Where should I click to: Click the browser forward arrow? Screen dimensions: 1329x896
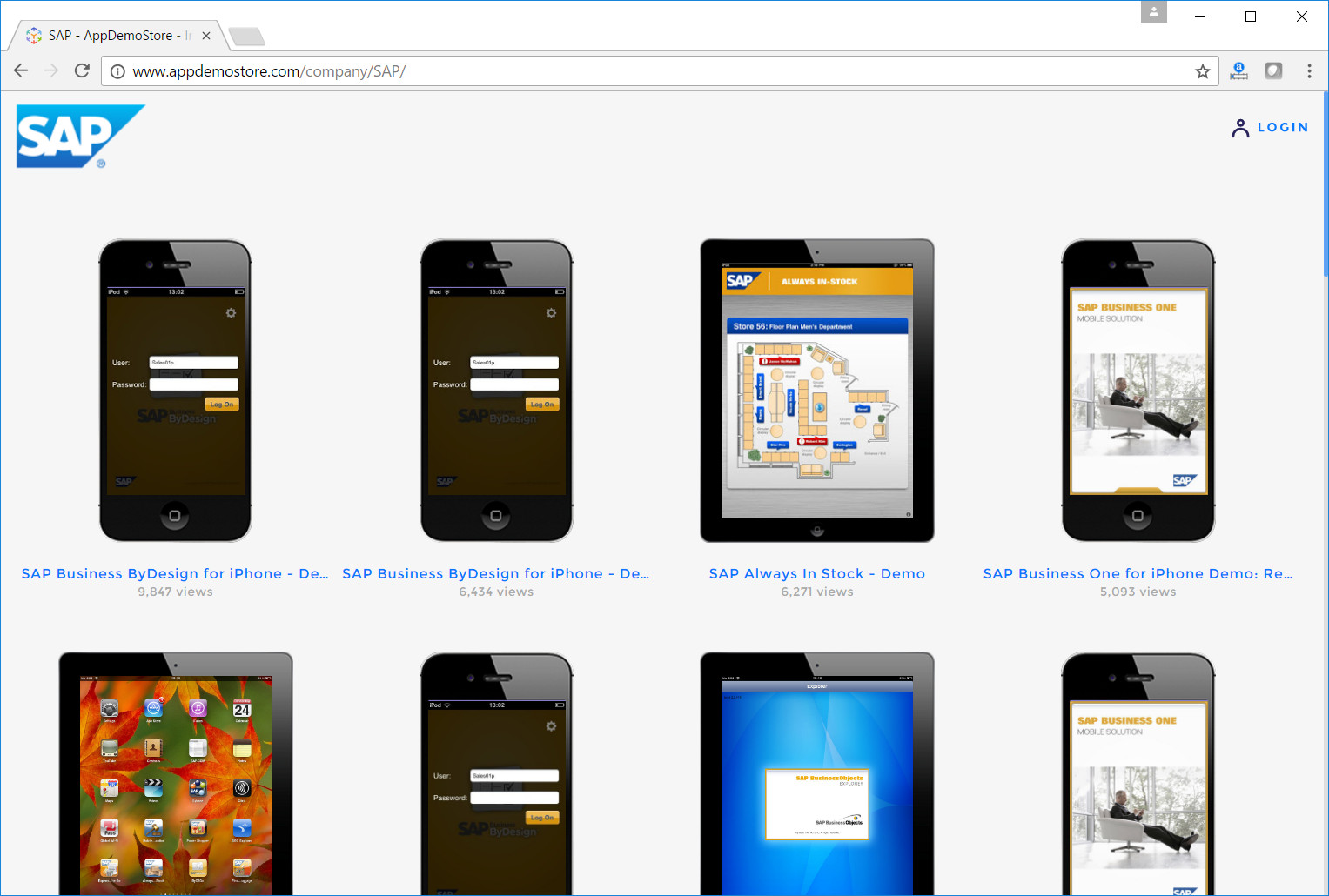(x=51, y=70)
